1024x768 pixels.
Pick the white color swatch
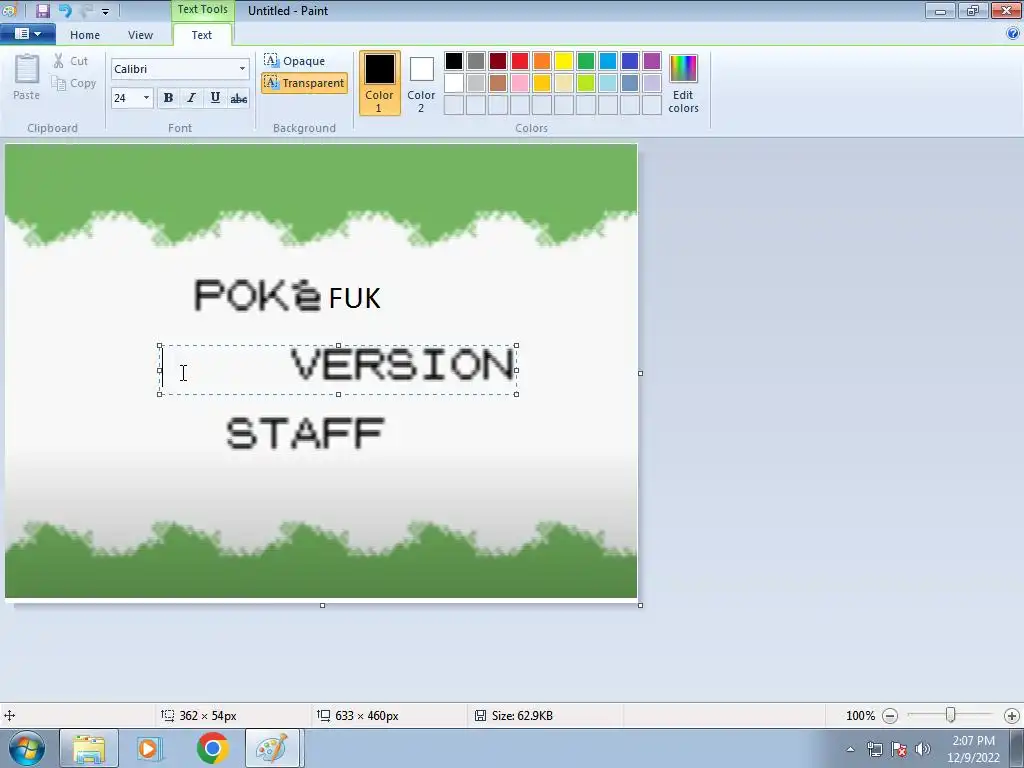454,83
